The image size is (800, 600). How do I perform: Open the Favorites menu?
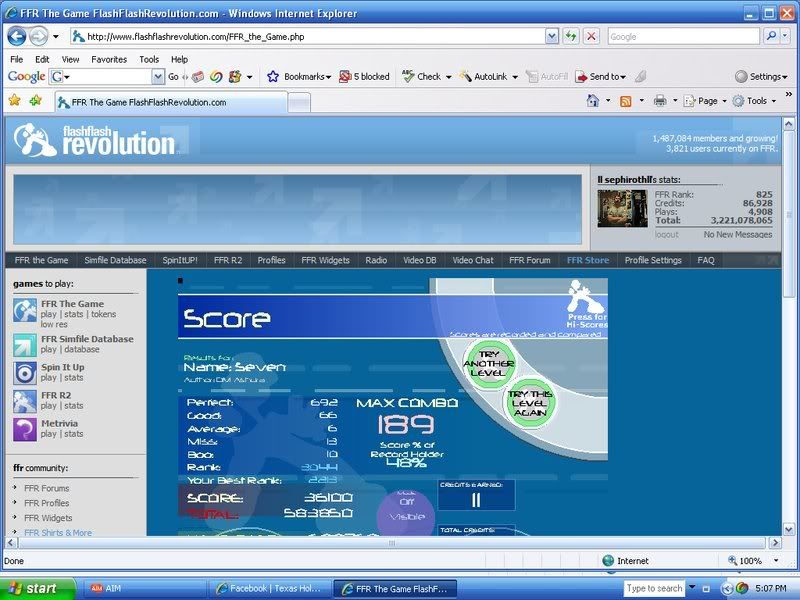109,59
